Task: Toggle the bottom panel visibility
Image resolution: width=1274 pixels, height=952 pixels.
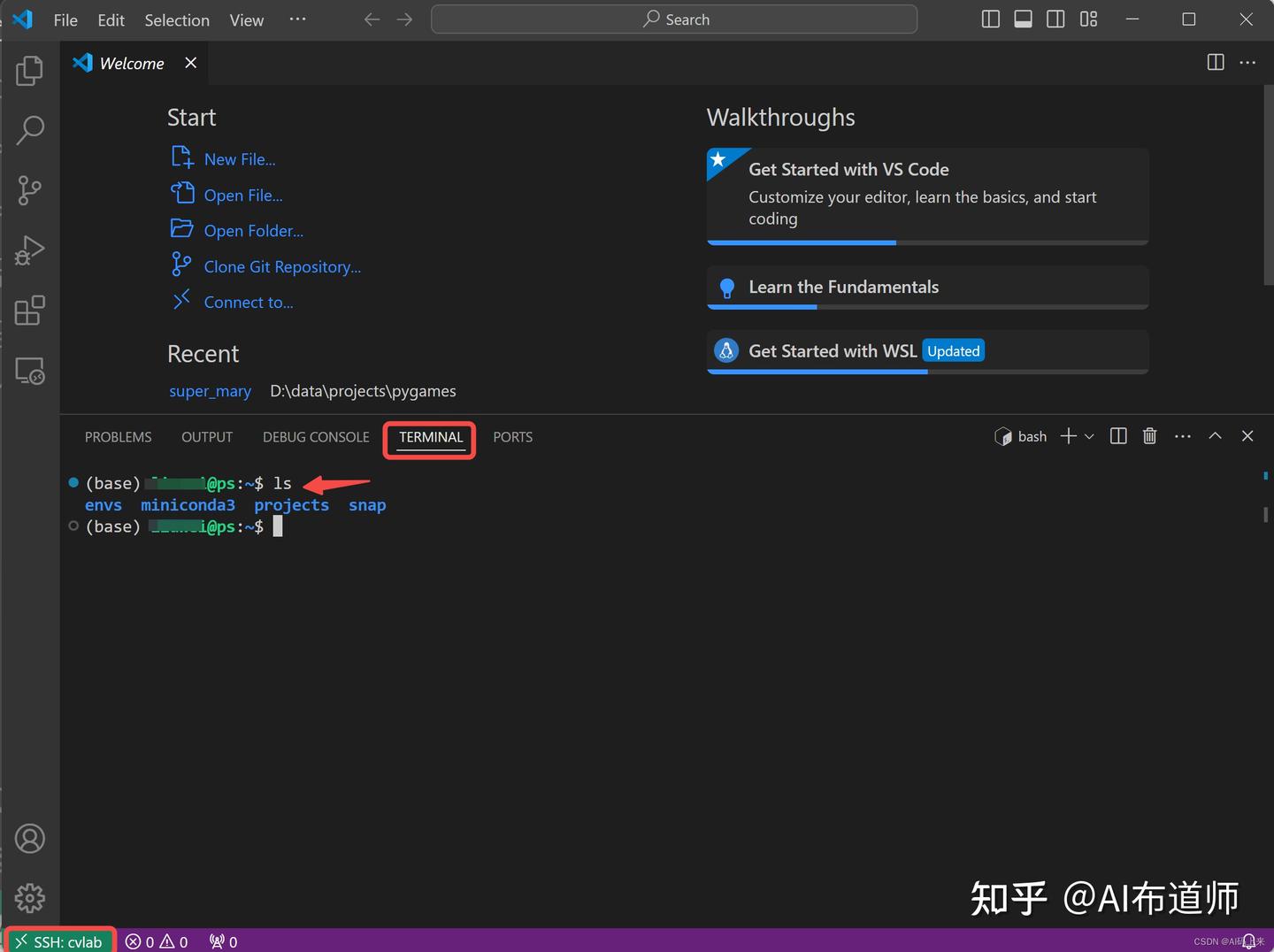Action: [1023, 19]
